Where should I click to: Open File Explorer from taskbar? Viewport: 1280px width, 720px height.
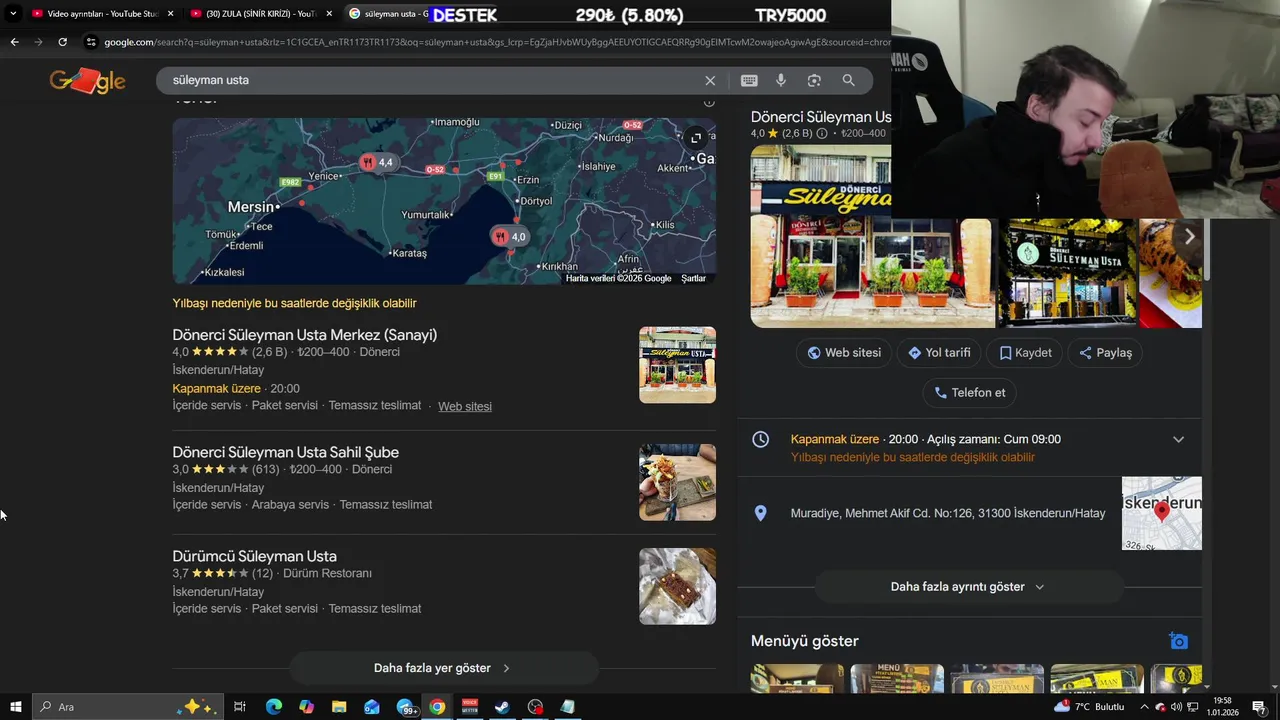point(339,707)
